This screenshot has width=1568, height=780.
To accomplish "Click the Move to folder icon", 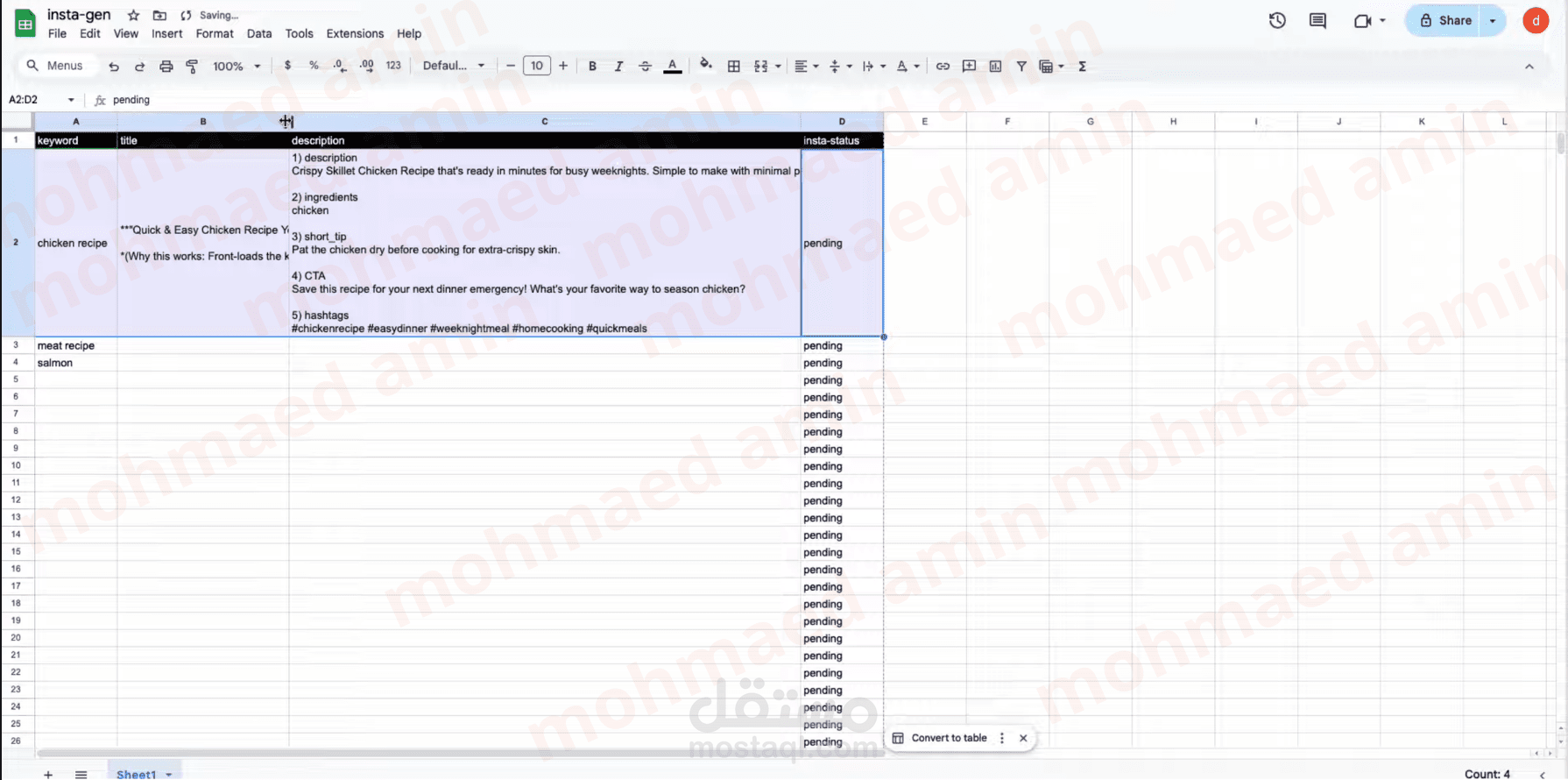I will tap(159, 15).
